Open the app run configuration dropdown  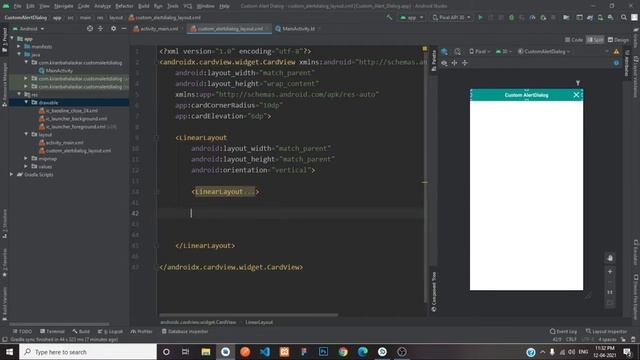[x=412, y=18]
